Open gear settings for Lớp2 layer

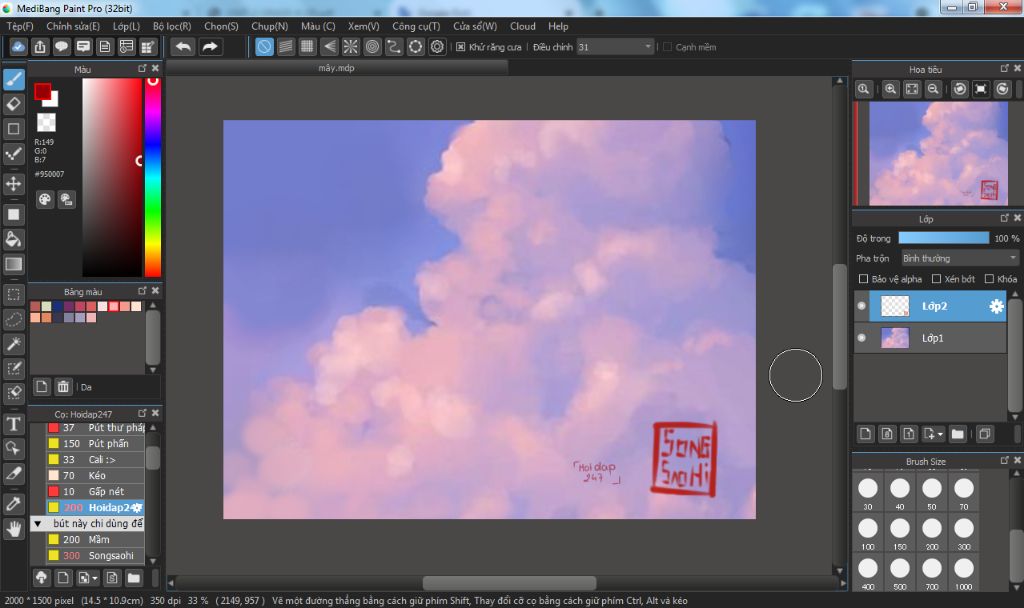point(996,306)
